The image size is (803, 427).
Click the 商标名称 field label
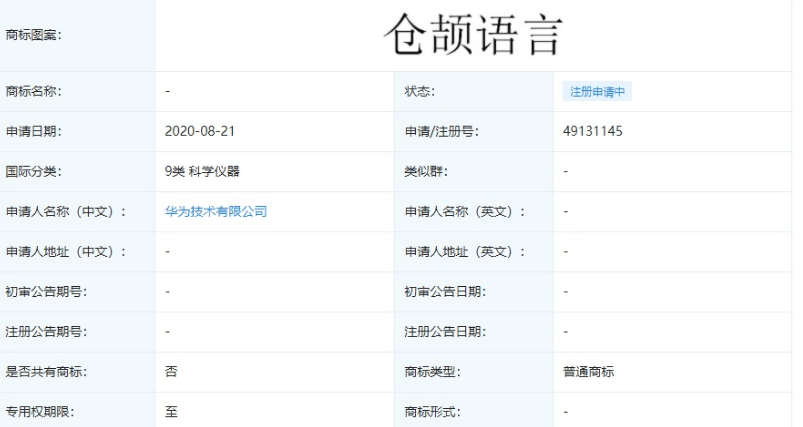tap(34, 91)
